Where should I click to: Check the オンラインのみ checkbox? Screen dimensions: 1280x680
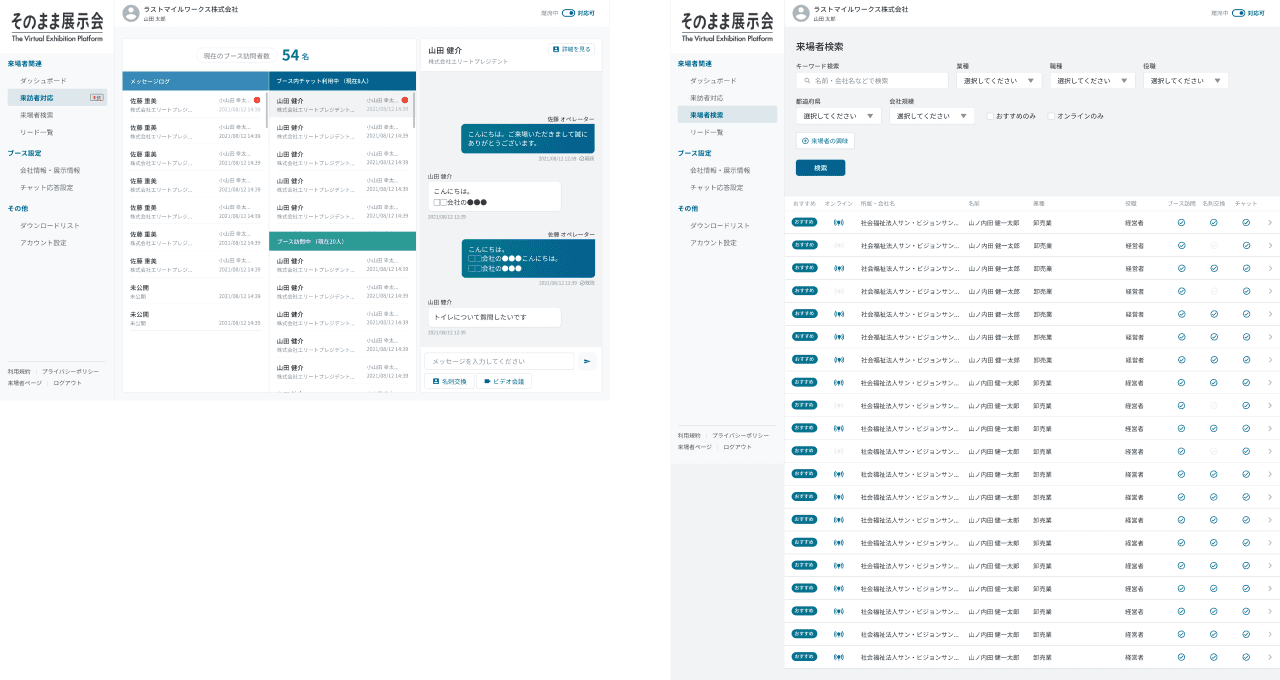1051,116
